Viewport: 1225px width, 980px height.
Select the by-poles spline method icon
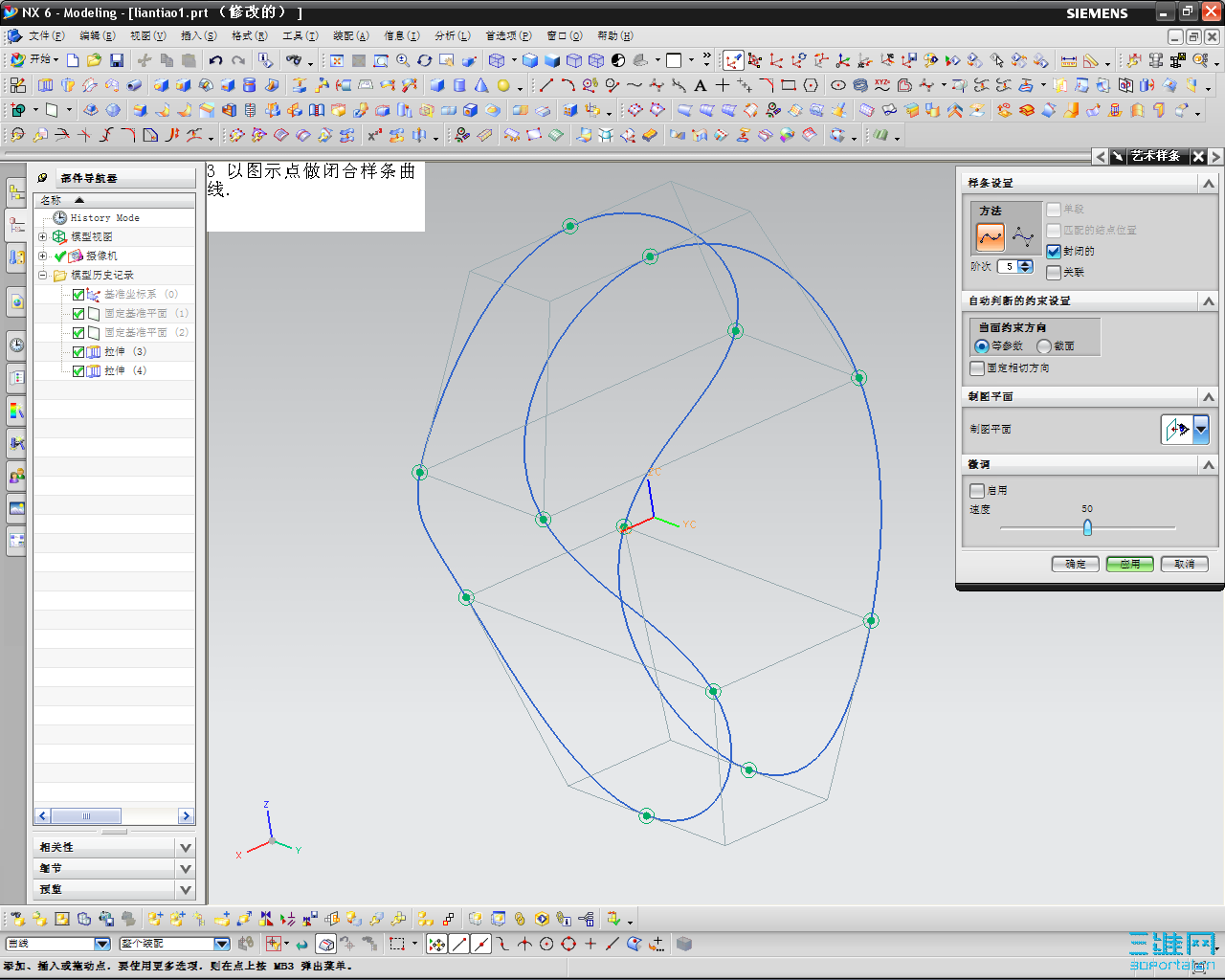coord(1023,236)
